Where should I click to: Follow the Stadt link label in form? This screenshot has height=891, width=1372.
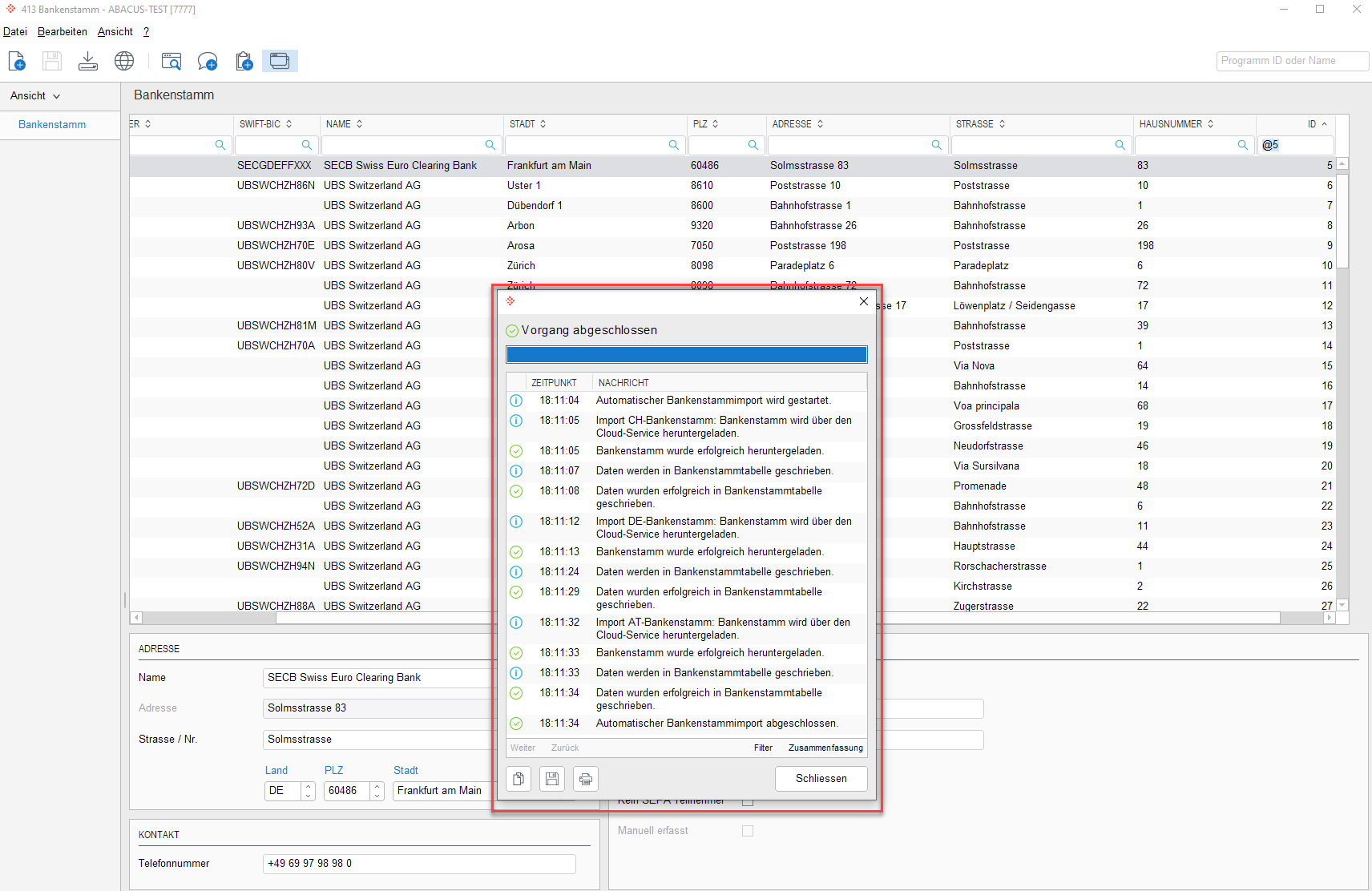406,770
